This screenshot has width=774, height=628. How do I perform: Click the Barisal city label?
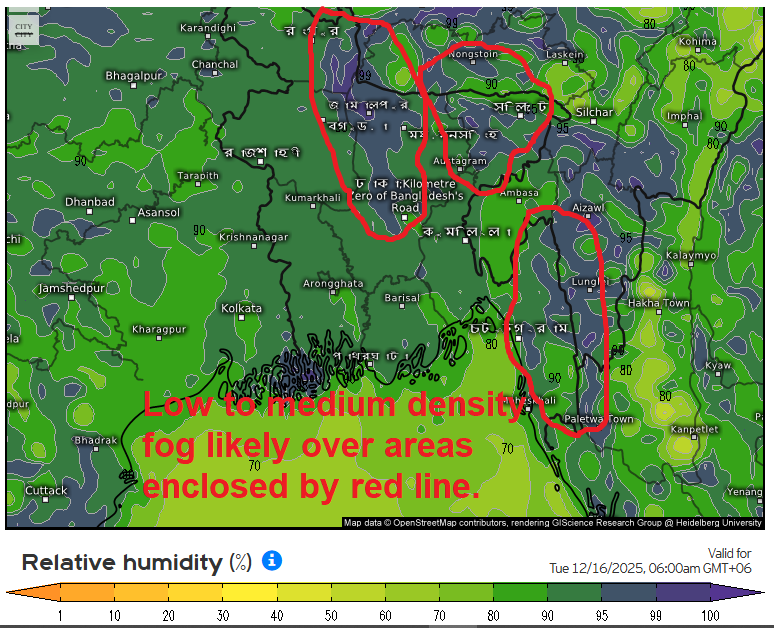(401, 298)
